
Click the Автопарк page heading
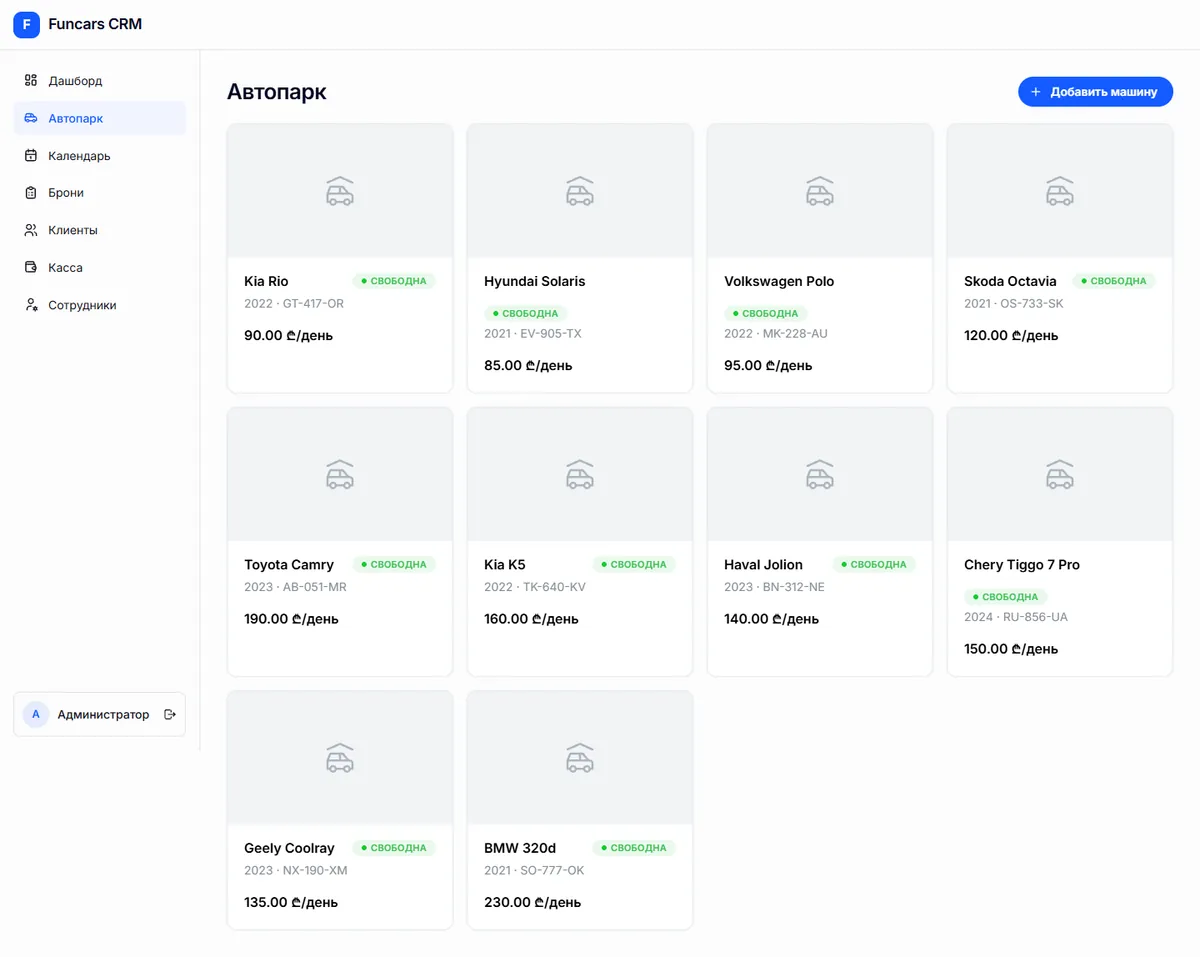(x=277, y=92)
